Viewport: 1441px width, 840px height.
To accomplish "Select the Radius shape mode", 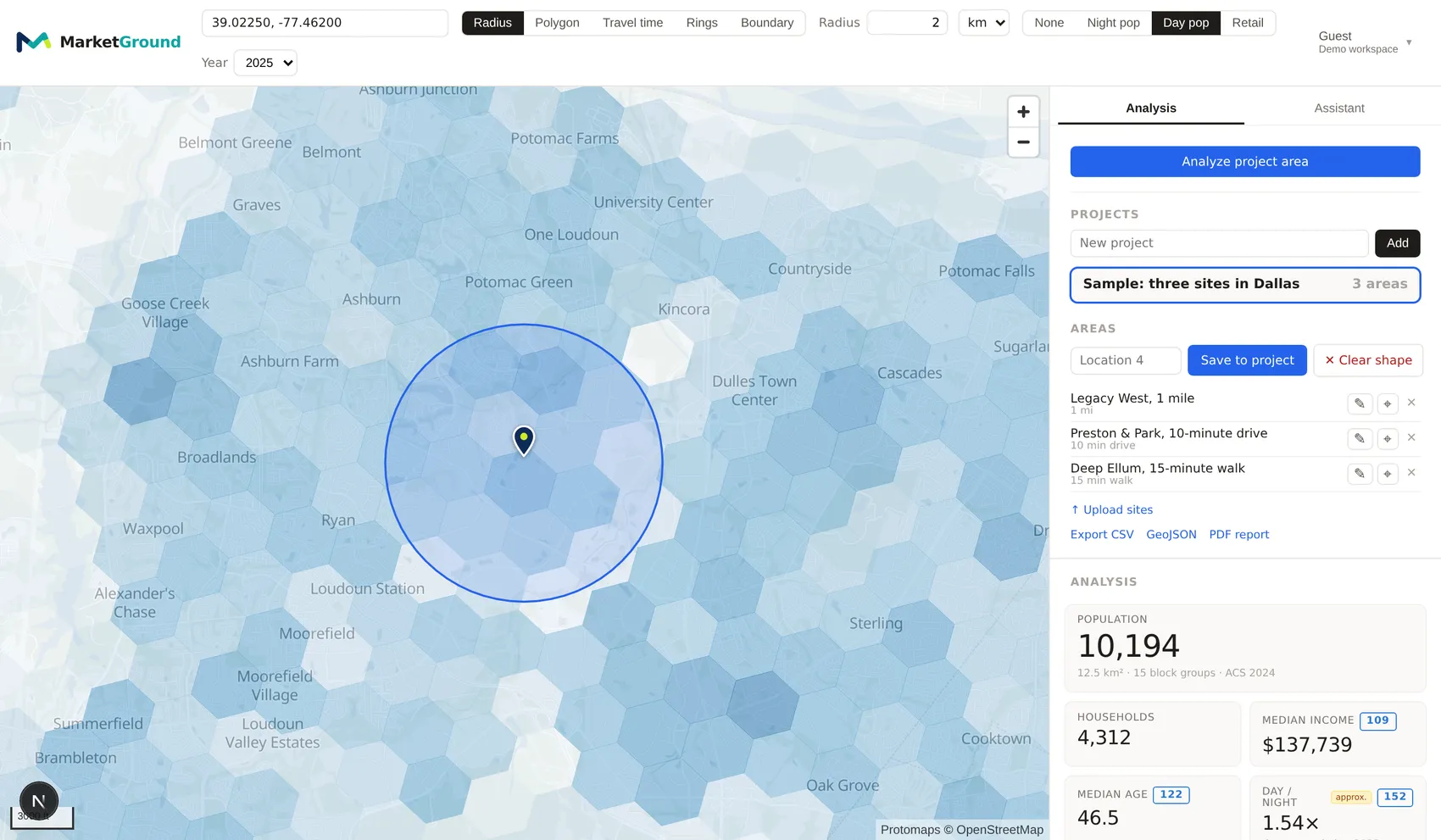I will [x=492, y=23].
